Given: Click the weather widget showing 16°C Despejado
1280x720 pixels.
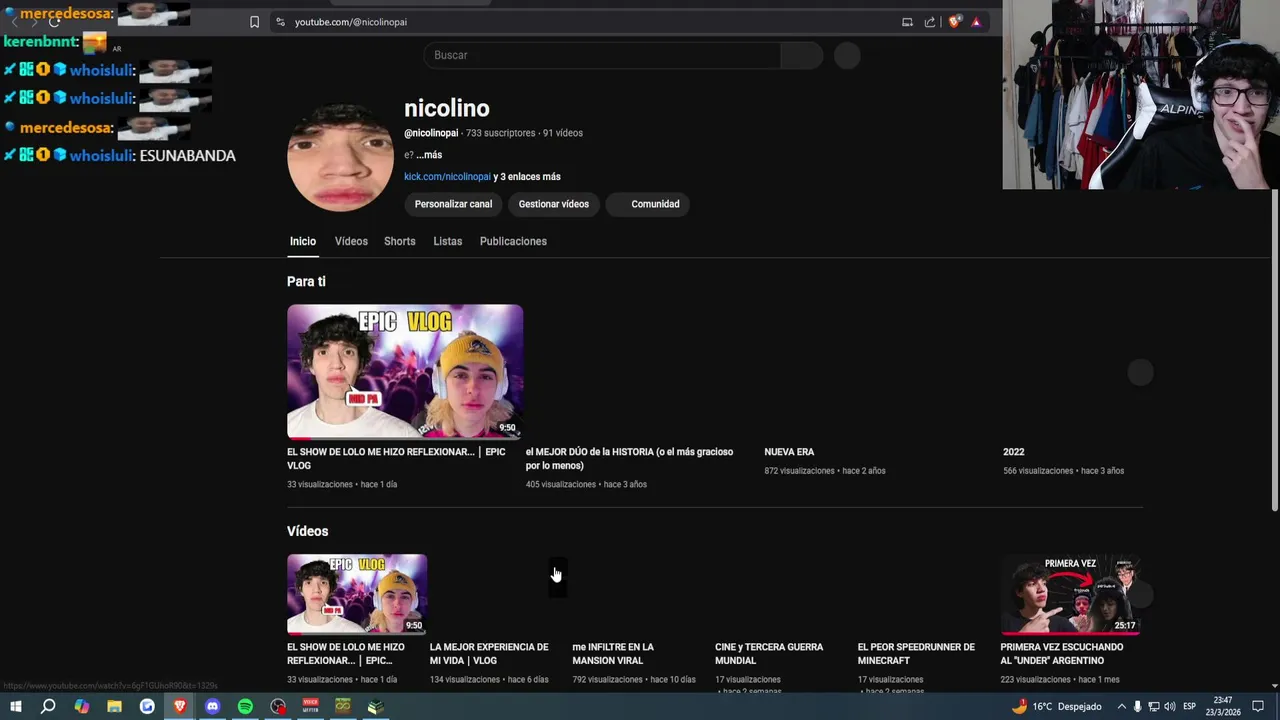Looking at the screenshot, I should coord(1056,706).
